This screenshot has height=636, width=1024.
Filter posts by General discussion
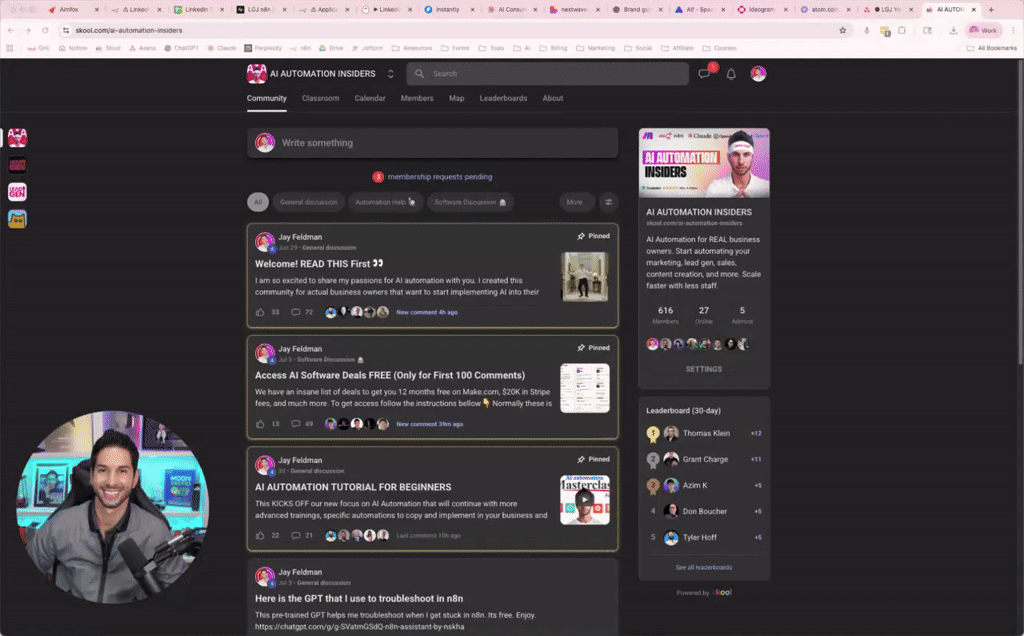[x=309, y=202]
